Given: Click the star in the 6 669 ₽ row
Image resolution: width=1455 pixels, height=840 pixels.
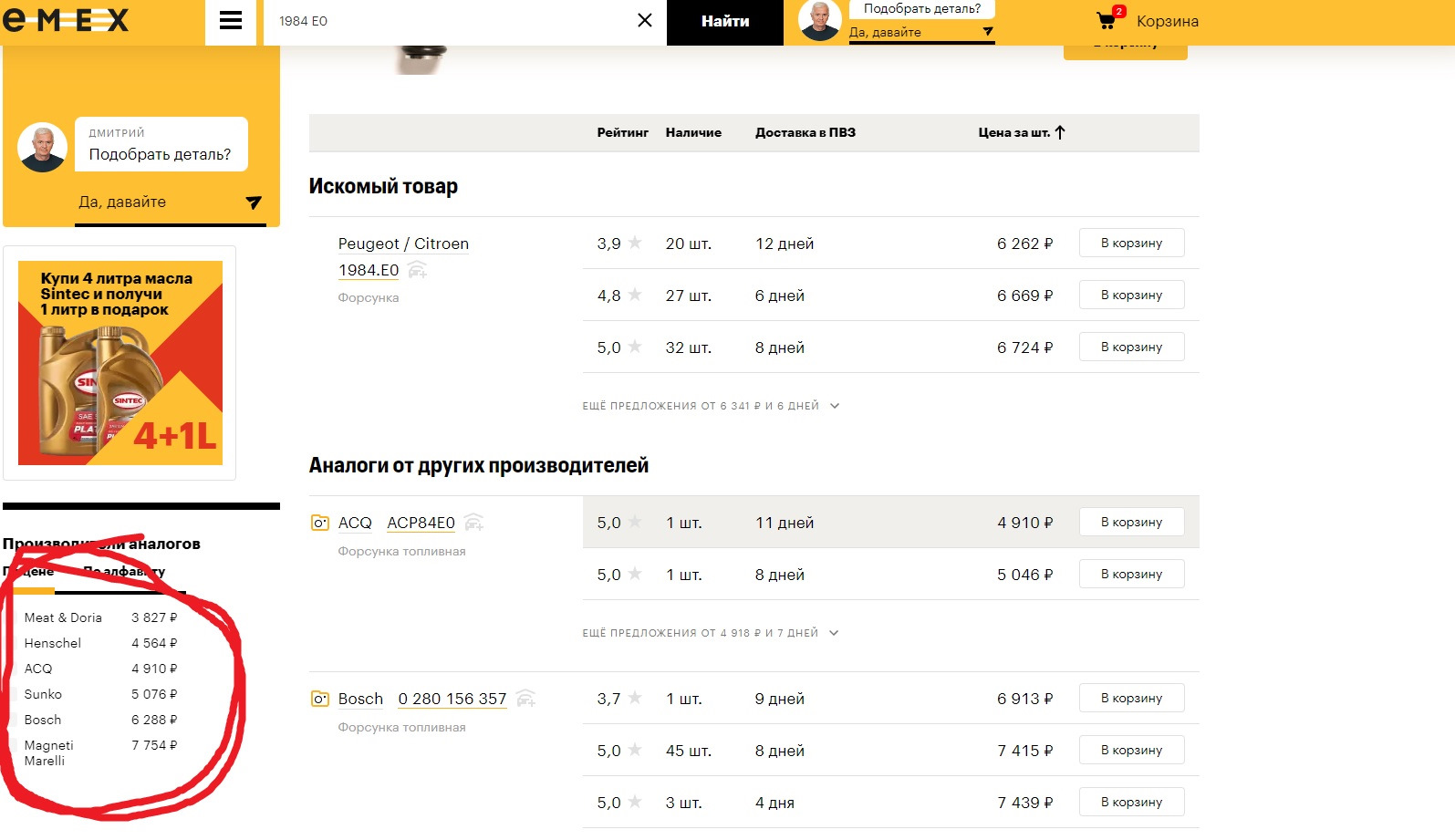Looking at the screenshot, I should [x=635, y=295].
